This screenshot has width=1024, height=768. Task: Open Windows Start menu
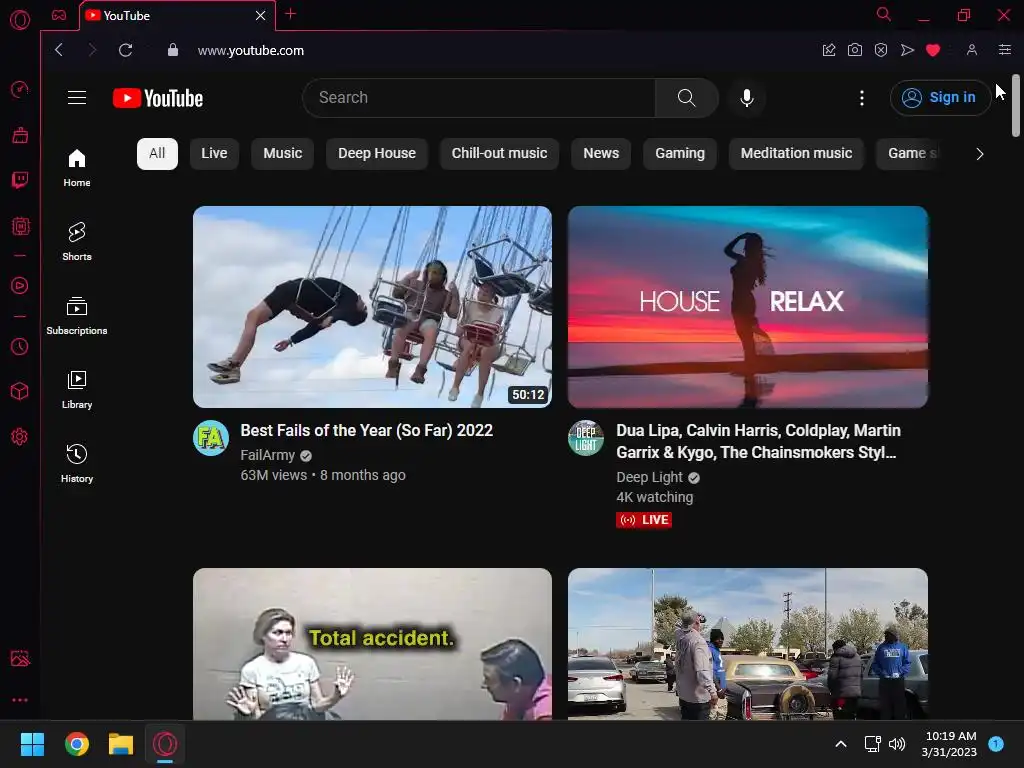pos(32,744)
